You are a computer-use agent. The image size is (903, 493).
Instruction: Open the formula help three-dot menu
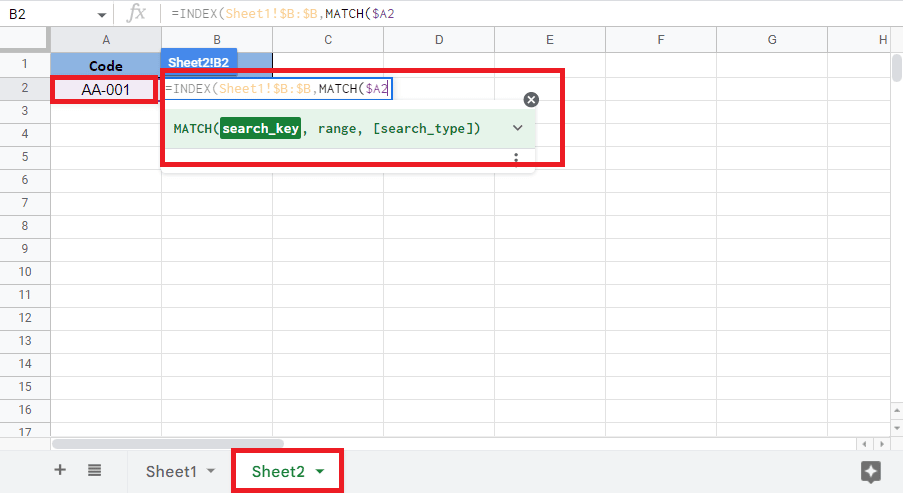pyautogui.click(x=516, y=158)
